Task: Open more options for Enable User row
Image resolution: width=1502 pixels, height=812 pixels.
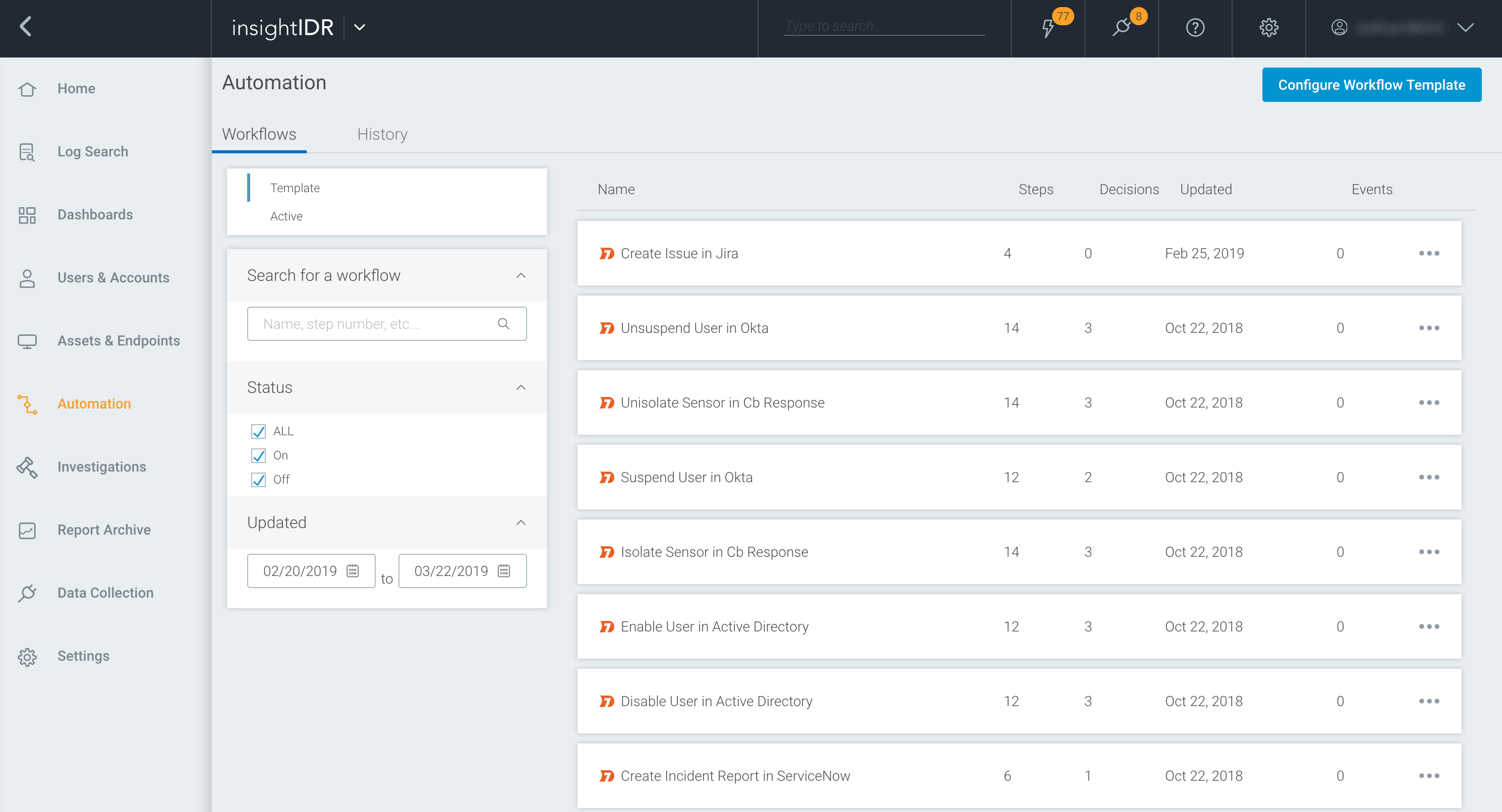Action: click(1429, 626)
